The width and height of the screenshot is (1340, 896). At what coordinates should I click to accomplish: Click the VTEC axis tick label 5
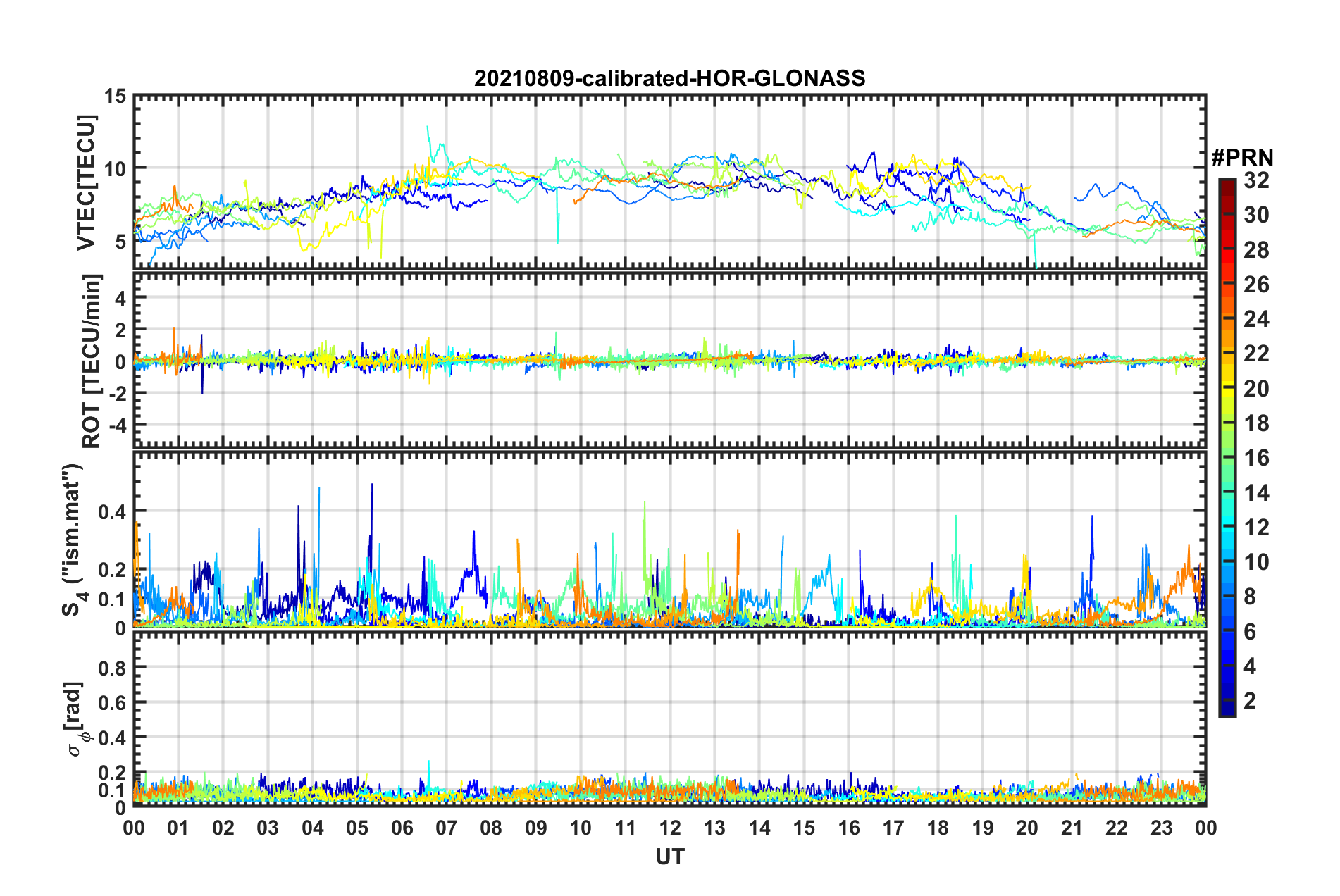(x=121, y=242)
